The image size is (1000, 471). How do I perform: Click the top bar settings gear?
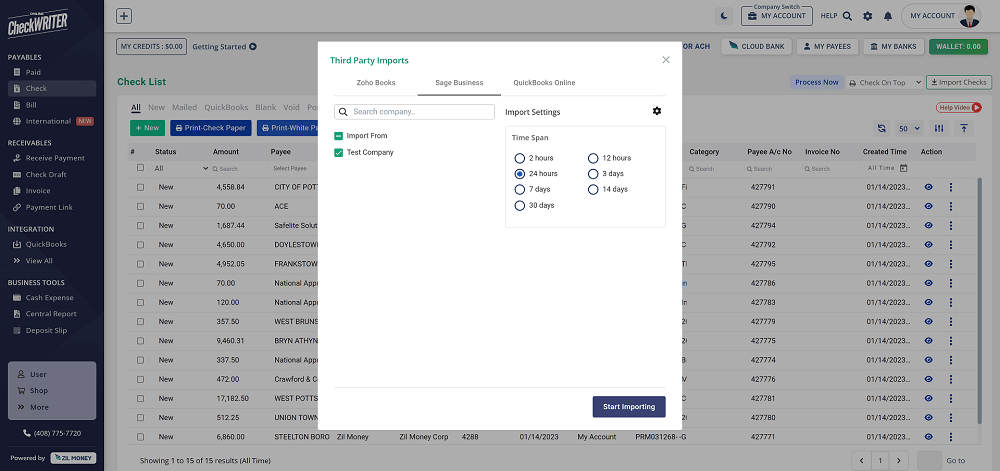867,16
